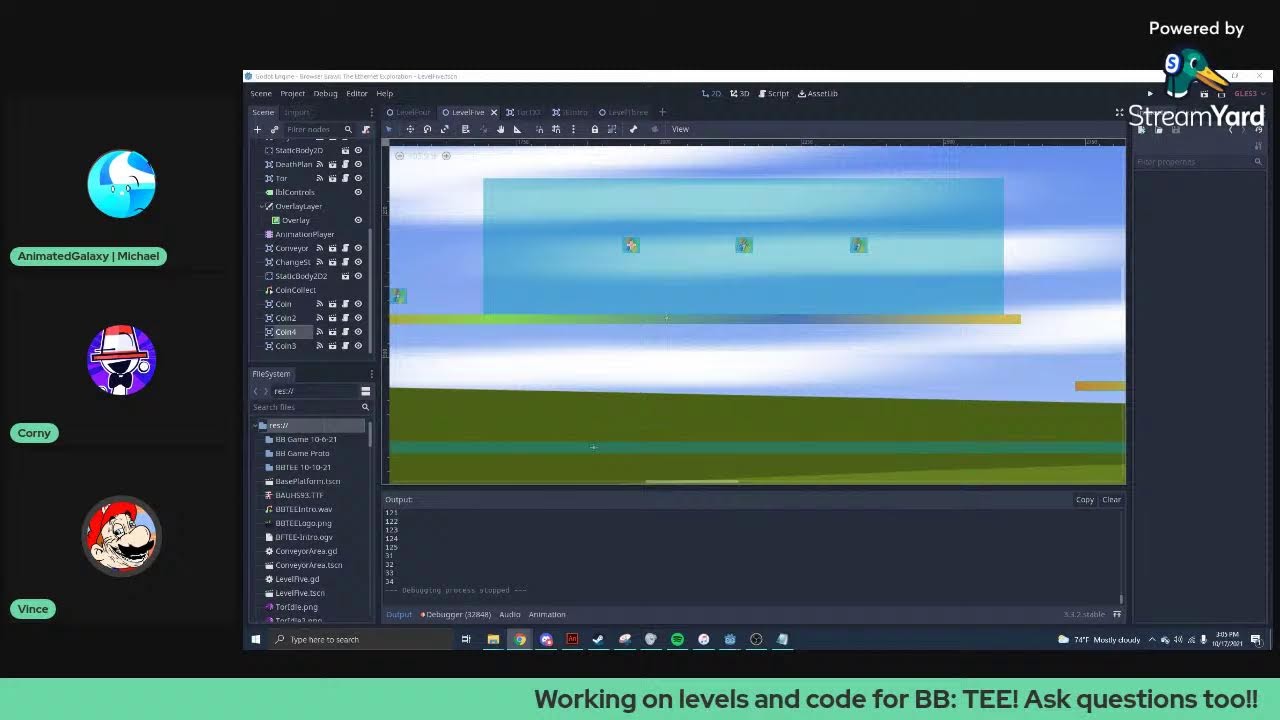The width and height of the screenshot is (1280, 720).
Task: Toggle visibility of ChangeSt node
Action: (358, 262)
